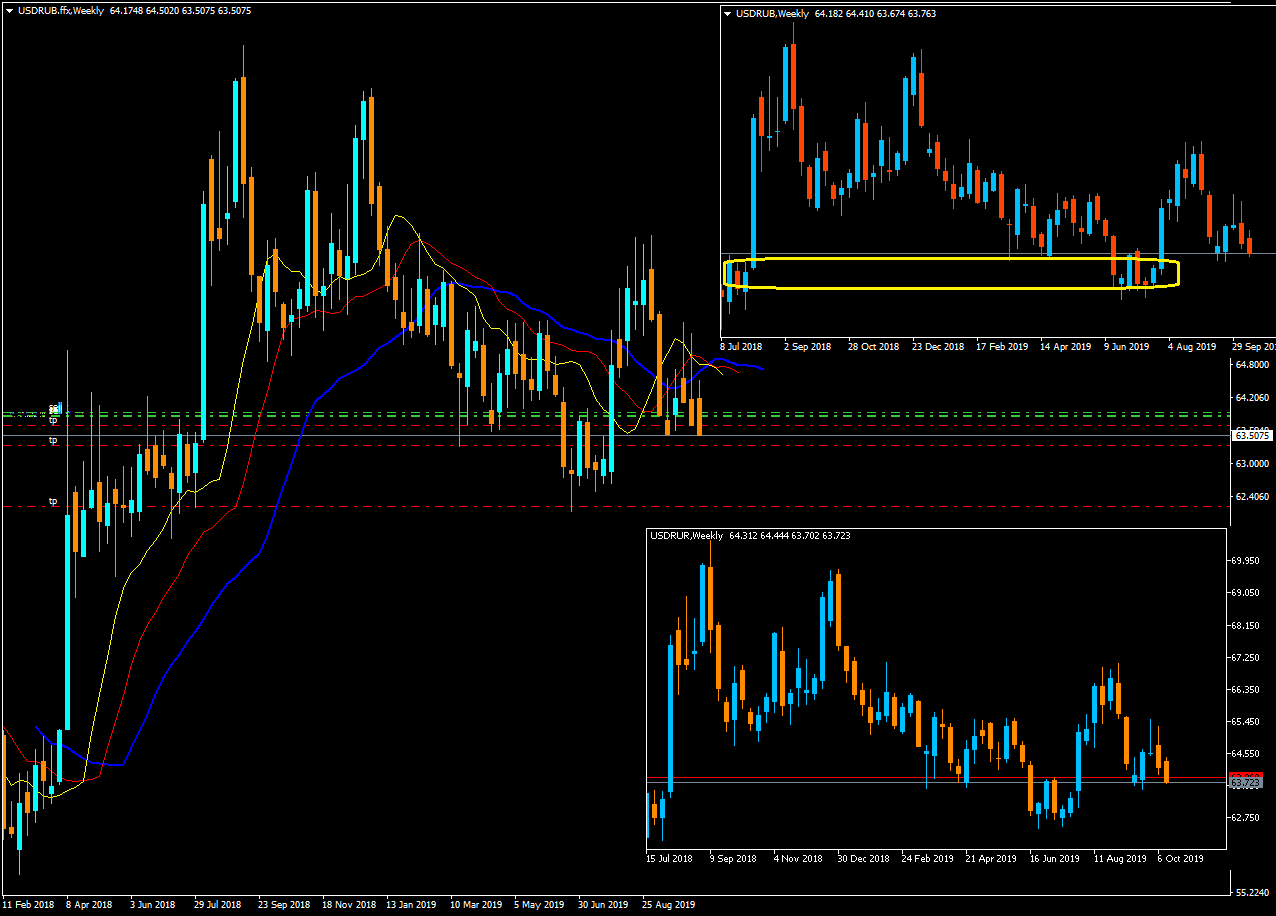1276x916 pixels.
Task: Select the lowest red dashed take-profit line
Action: (614, 507)
